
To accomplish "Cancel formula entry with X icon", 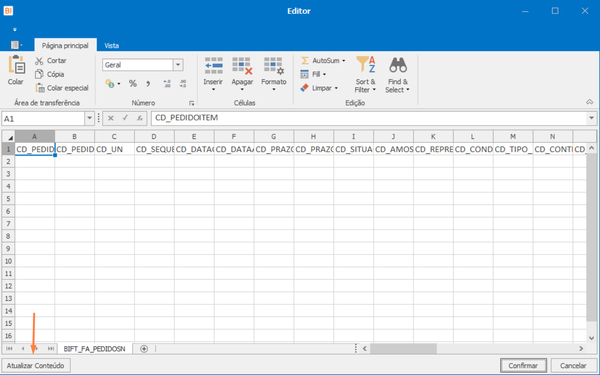I will (111, 118).
